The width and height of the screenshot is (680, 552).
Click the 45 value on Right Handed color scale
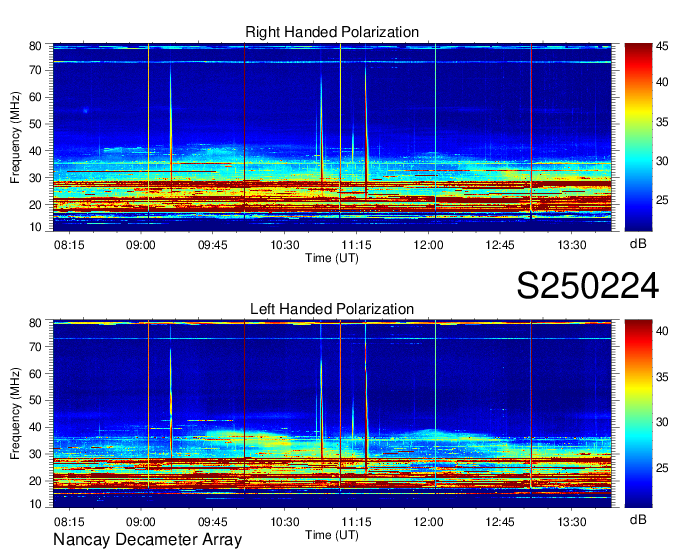(662, 46)
